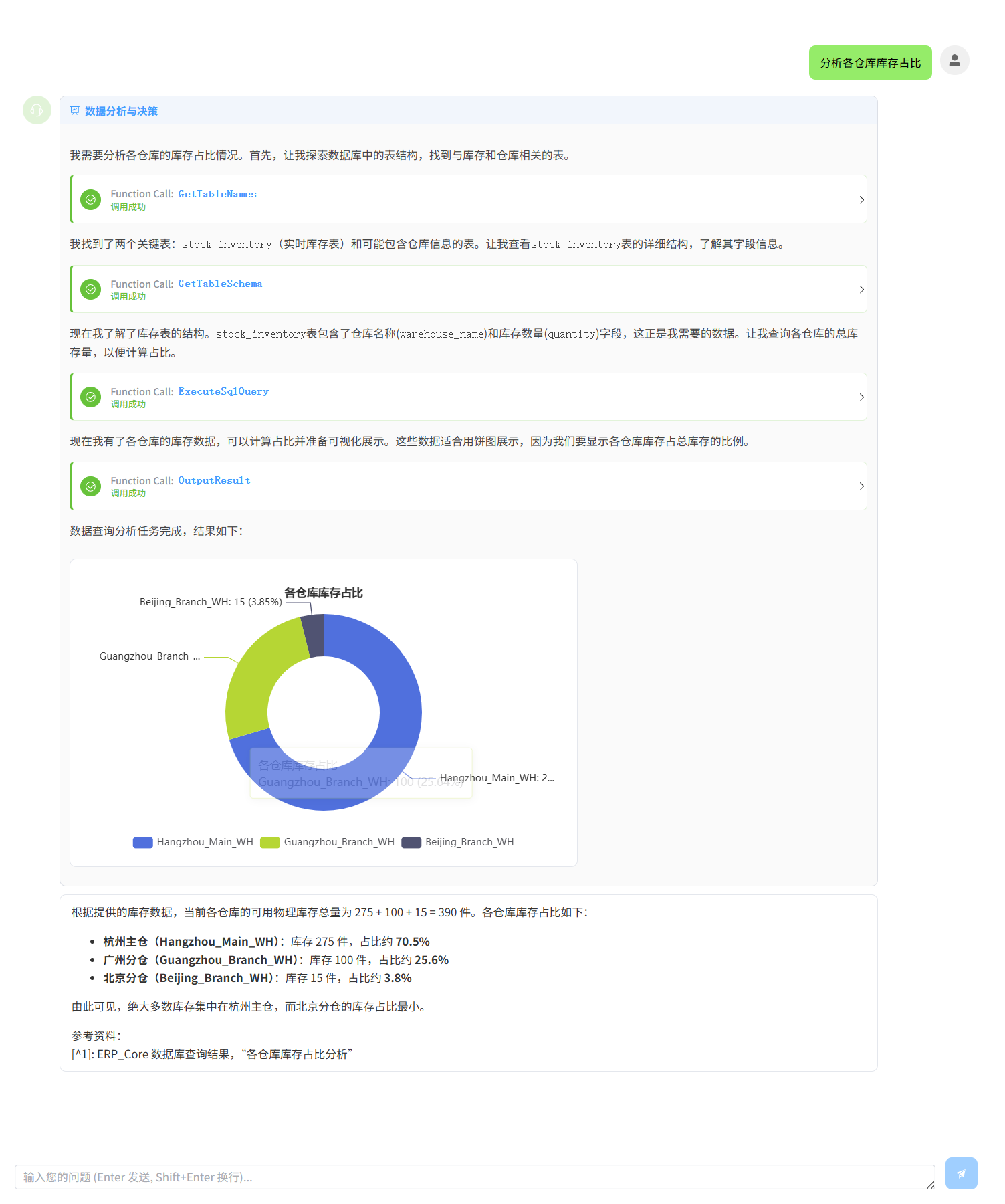Click the data analysis header icon
The width and height of the screenshot is (1005, 1204).
pyautogui.click(x=75, y=111)
